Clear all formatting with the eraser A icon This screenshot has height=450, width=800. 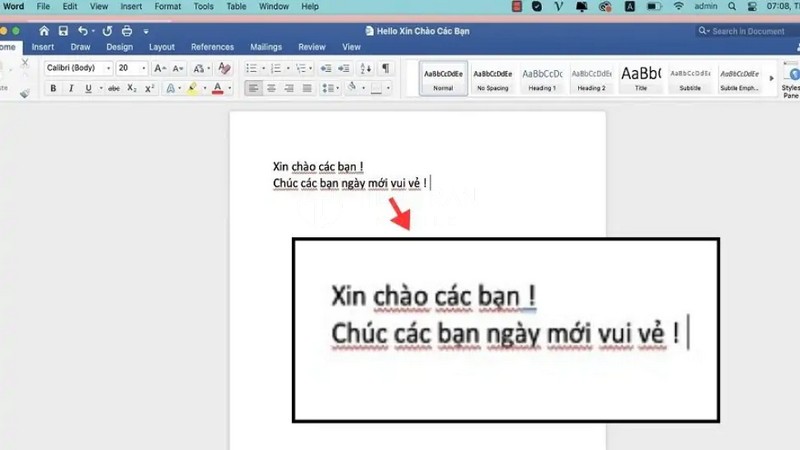(x=224, y=68)
